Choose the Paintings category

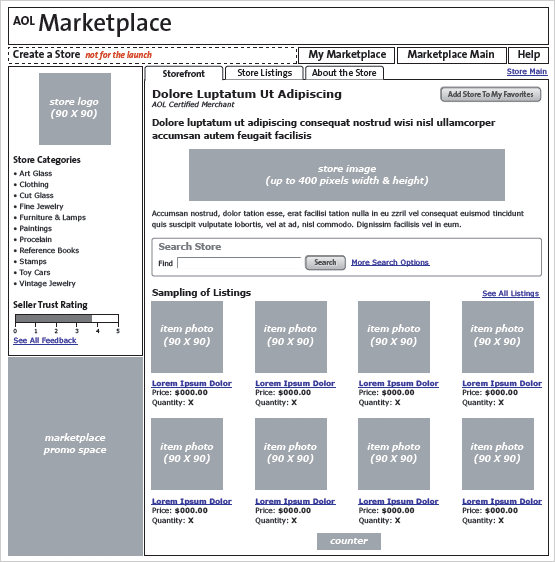pos(35,229)
